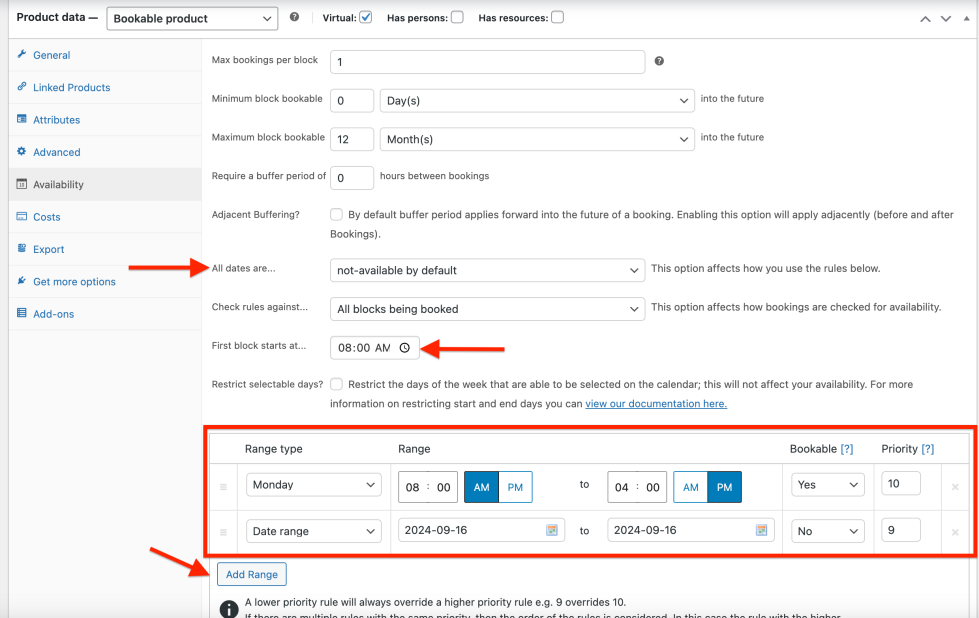979x618 pixels.
Task: Click clock icon in First block starts field
Action: (x=405, y=348)
